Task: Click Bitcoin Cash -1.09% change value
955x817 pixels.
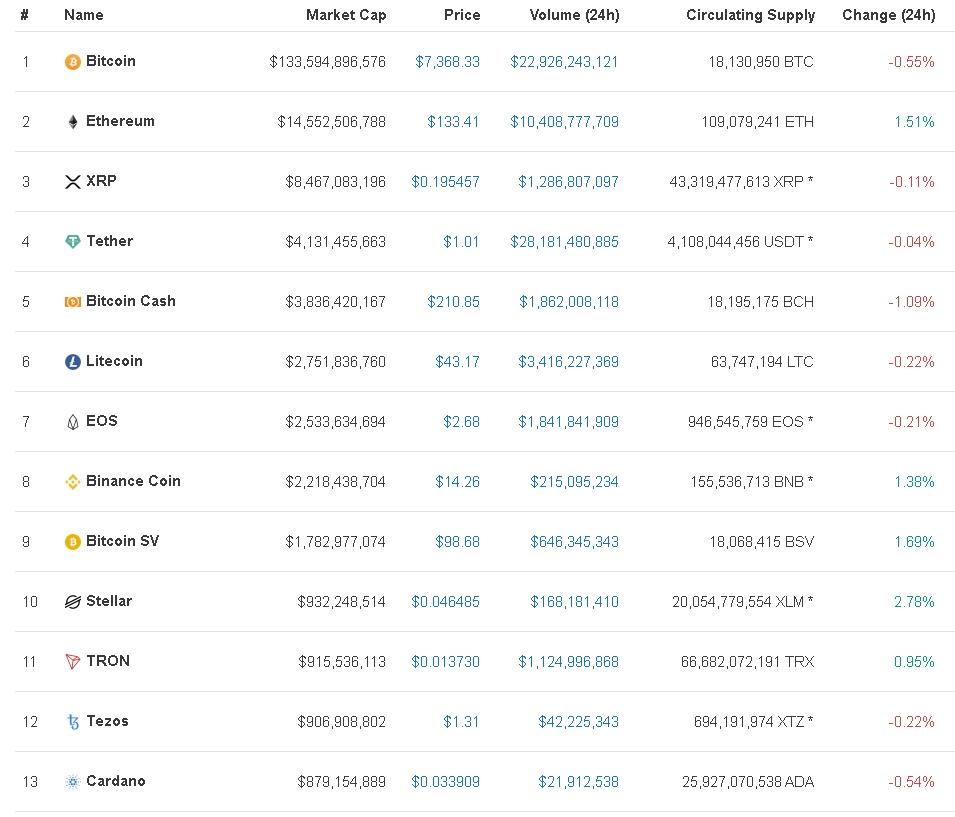Action: (911, 302)
